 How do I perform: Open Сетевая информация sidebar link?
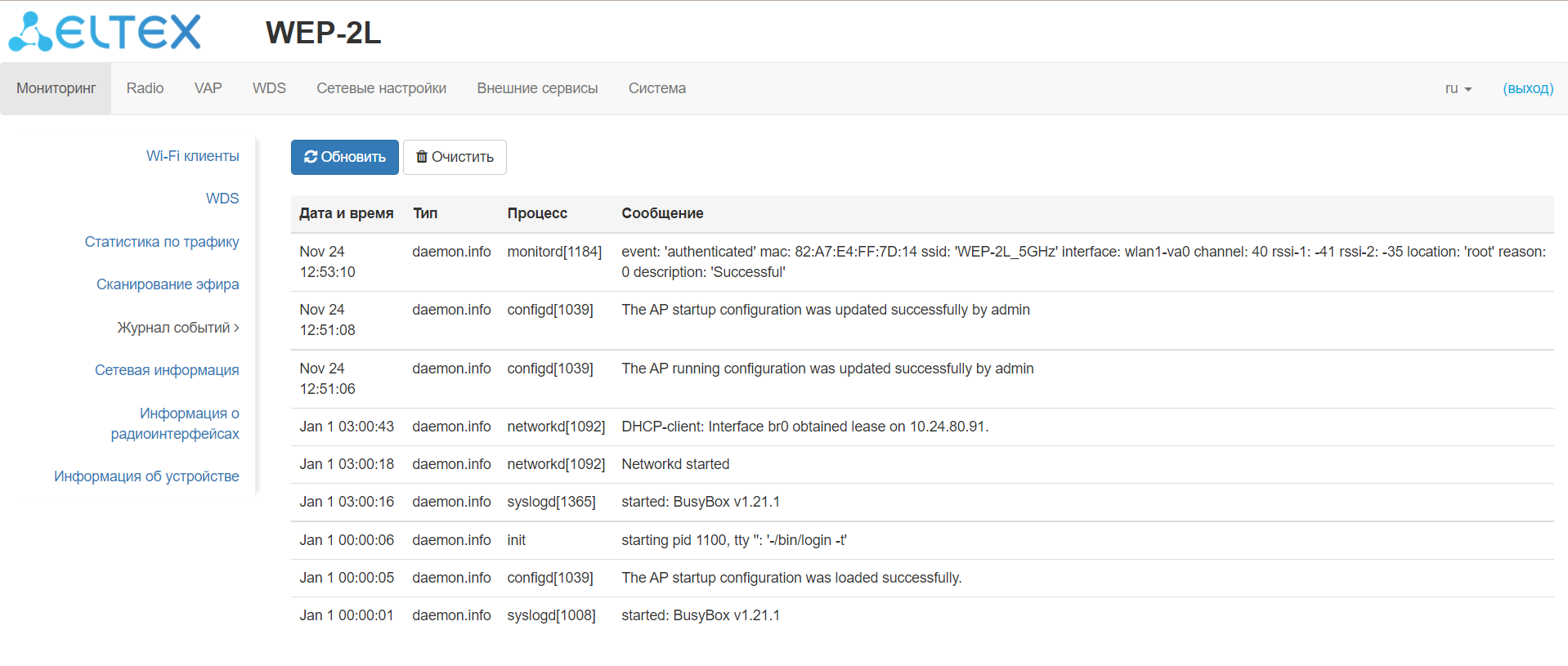coord(167,370)
